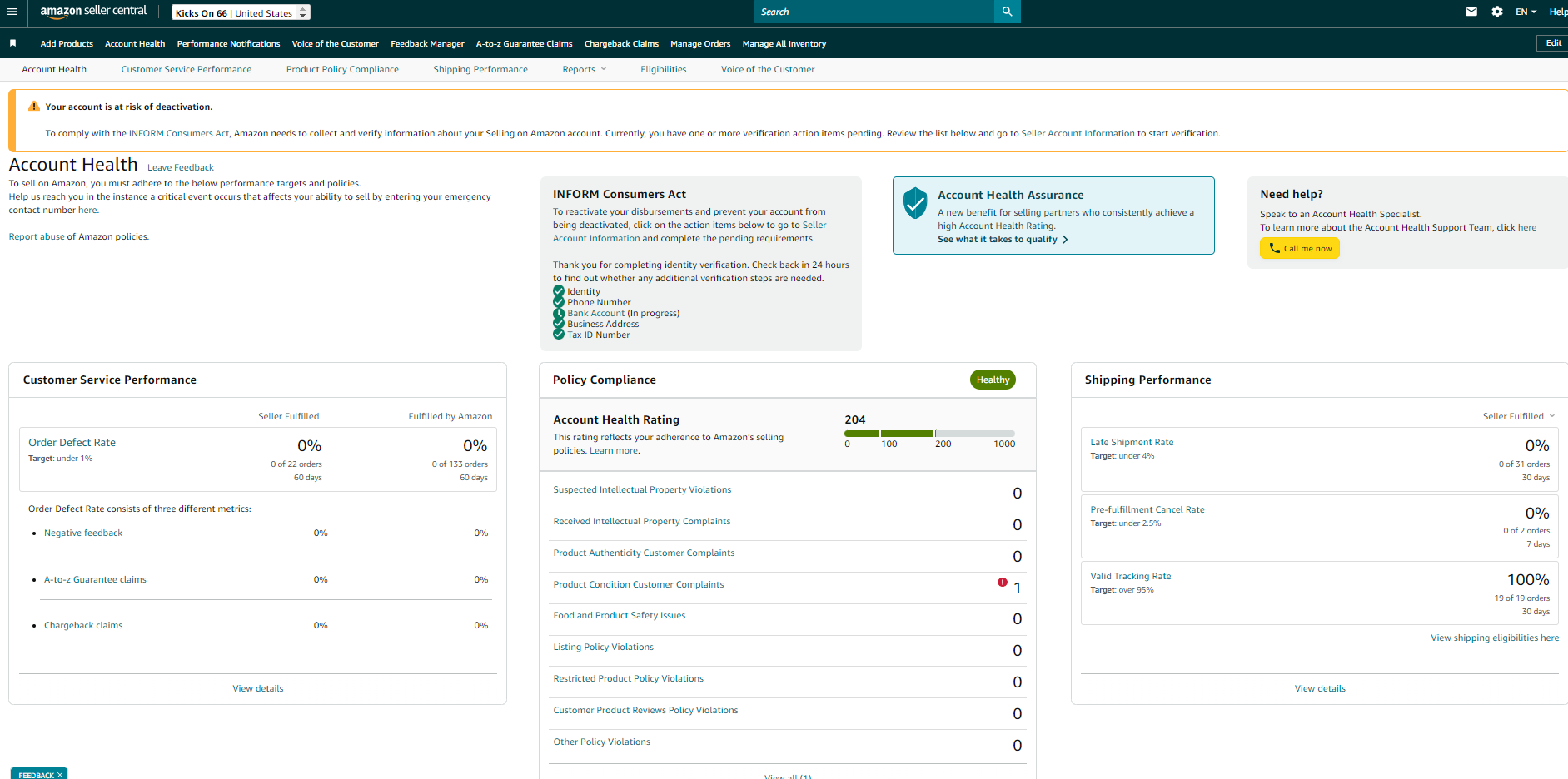Click the Account Health Assurance shield icon

(915, 202)
